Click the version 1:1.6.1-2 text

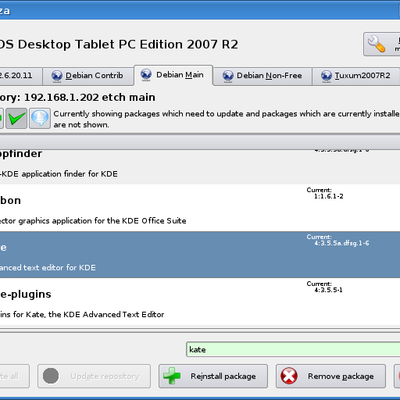click(329, 196)
